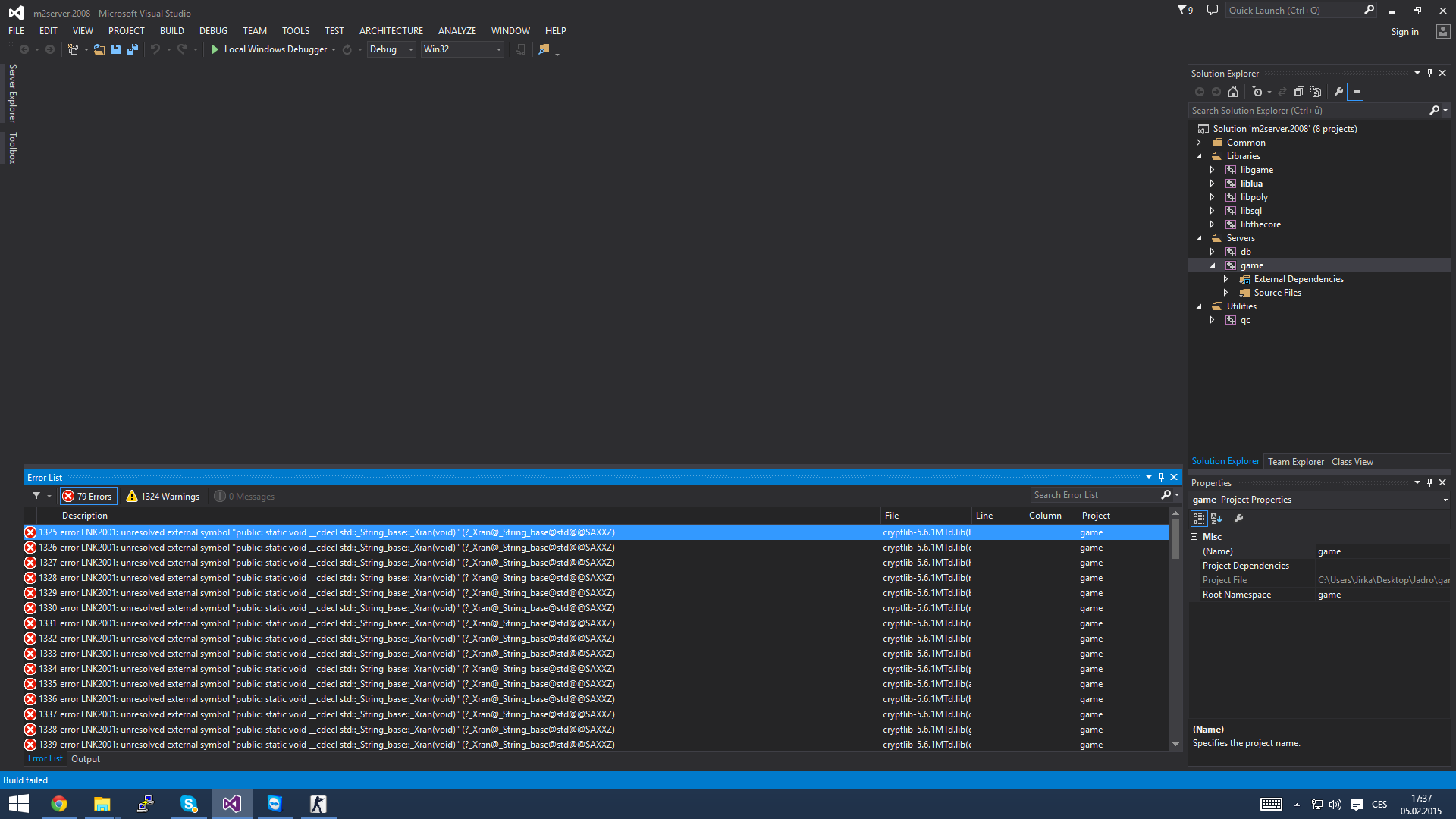Open Properties via Solution Explorer wrench icon
The height and width of the screenshot is (819, 1456).
coord(1338,92)
